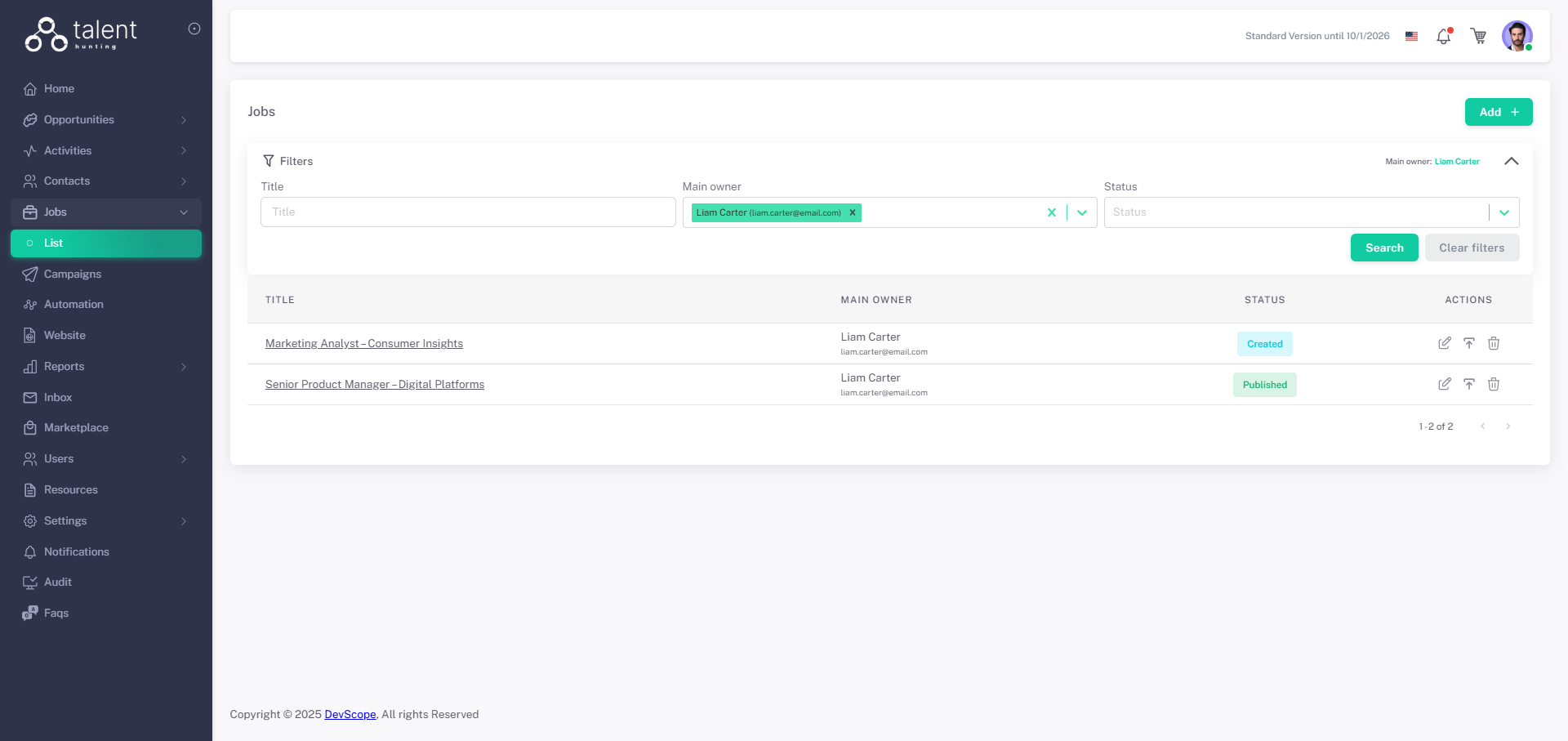Click the US flag language icon
1568x741 pixels.
tap(1411, 37)
